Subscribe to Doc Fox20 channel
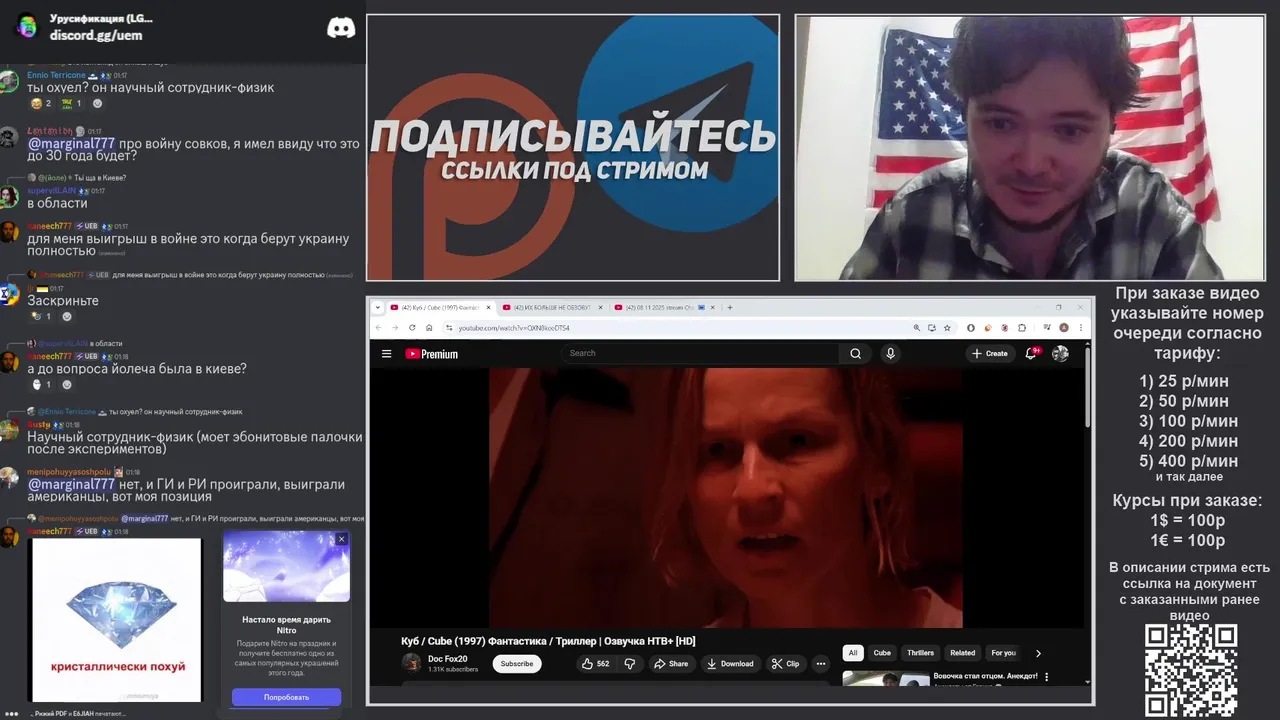 pos(517,663)
